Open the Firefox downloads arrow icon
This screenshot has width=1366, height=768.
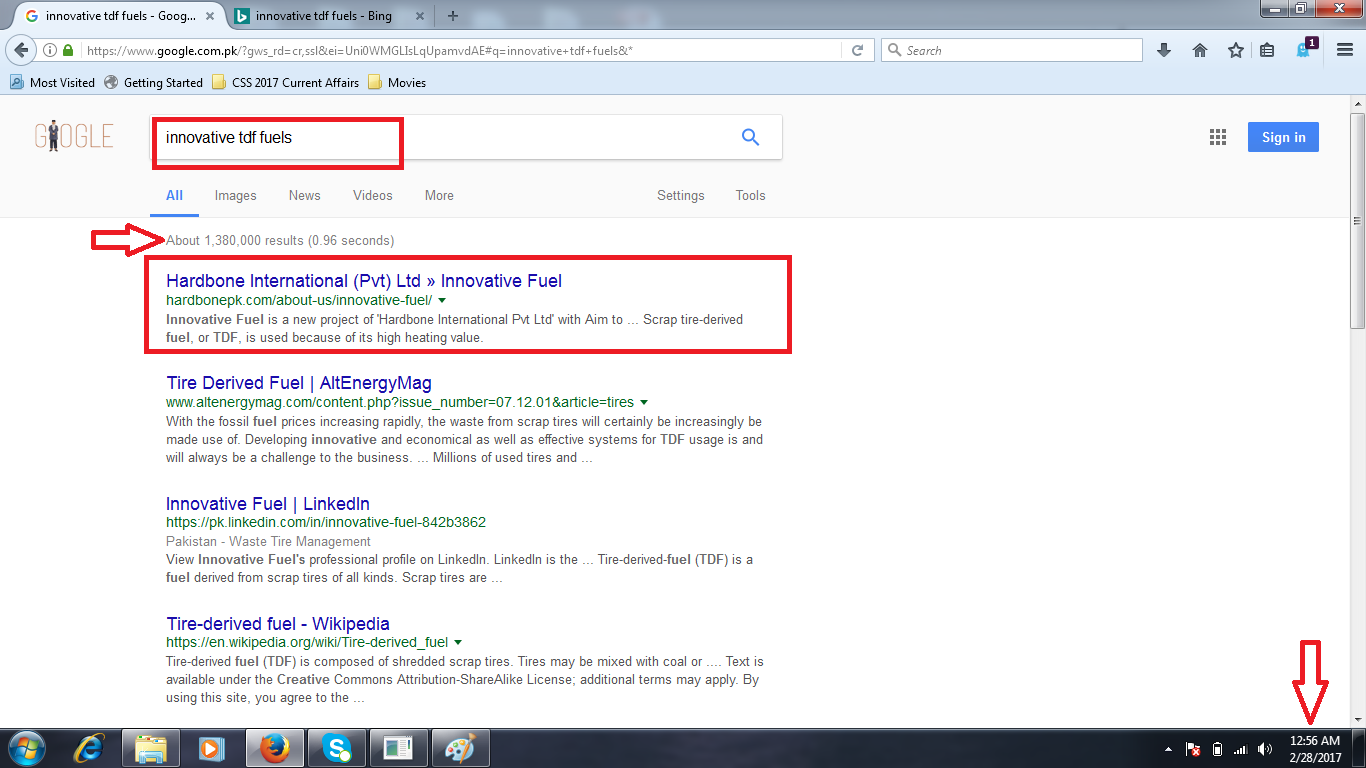[1164, 50]
